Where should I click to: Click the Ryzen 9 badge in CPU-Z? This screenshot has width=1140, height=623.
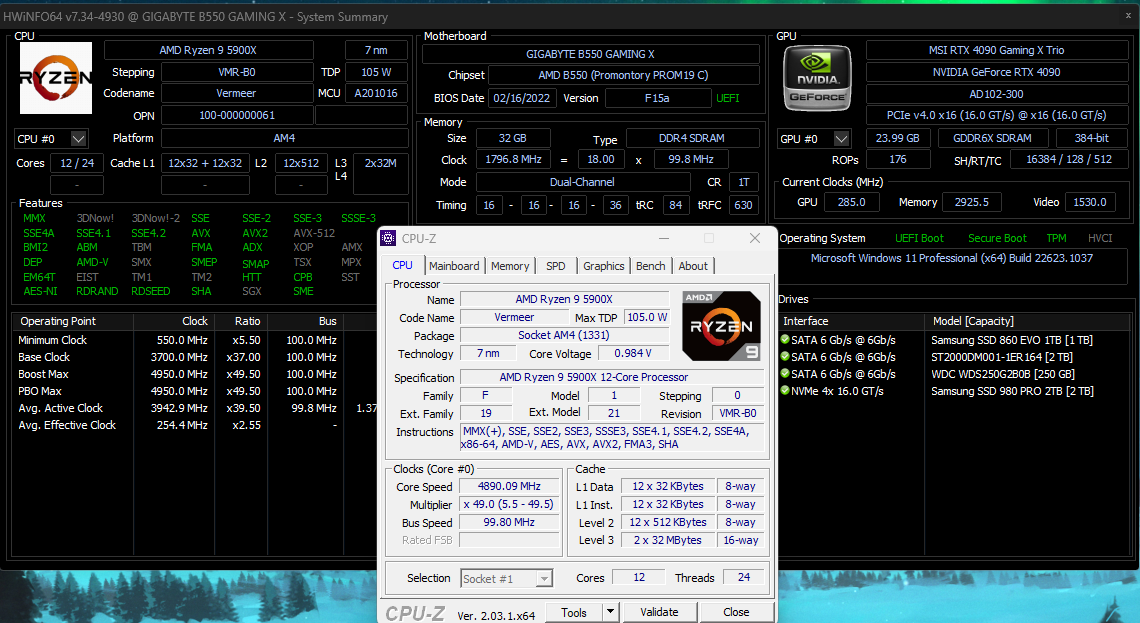point(721,325)
